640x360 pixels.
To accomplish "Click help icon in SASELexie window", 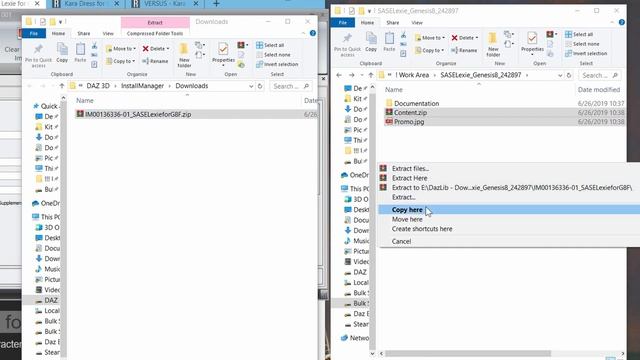I will click(x=622, y=22).
